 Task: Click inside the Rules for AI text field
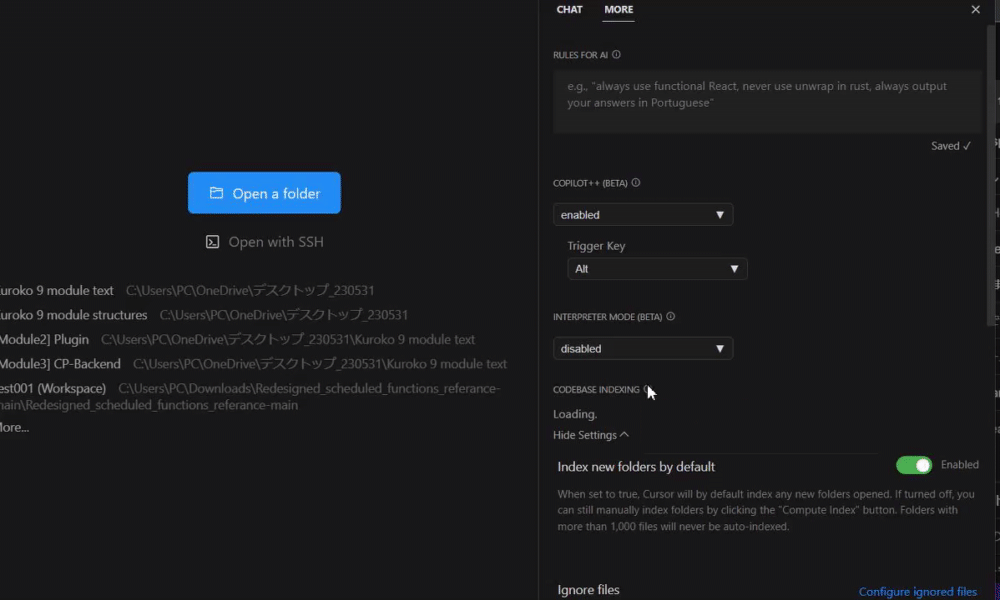point(767,101)
